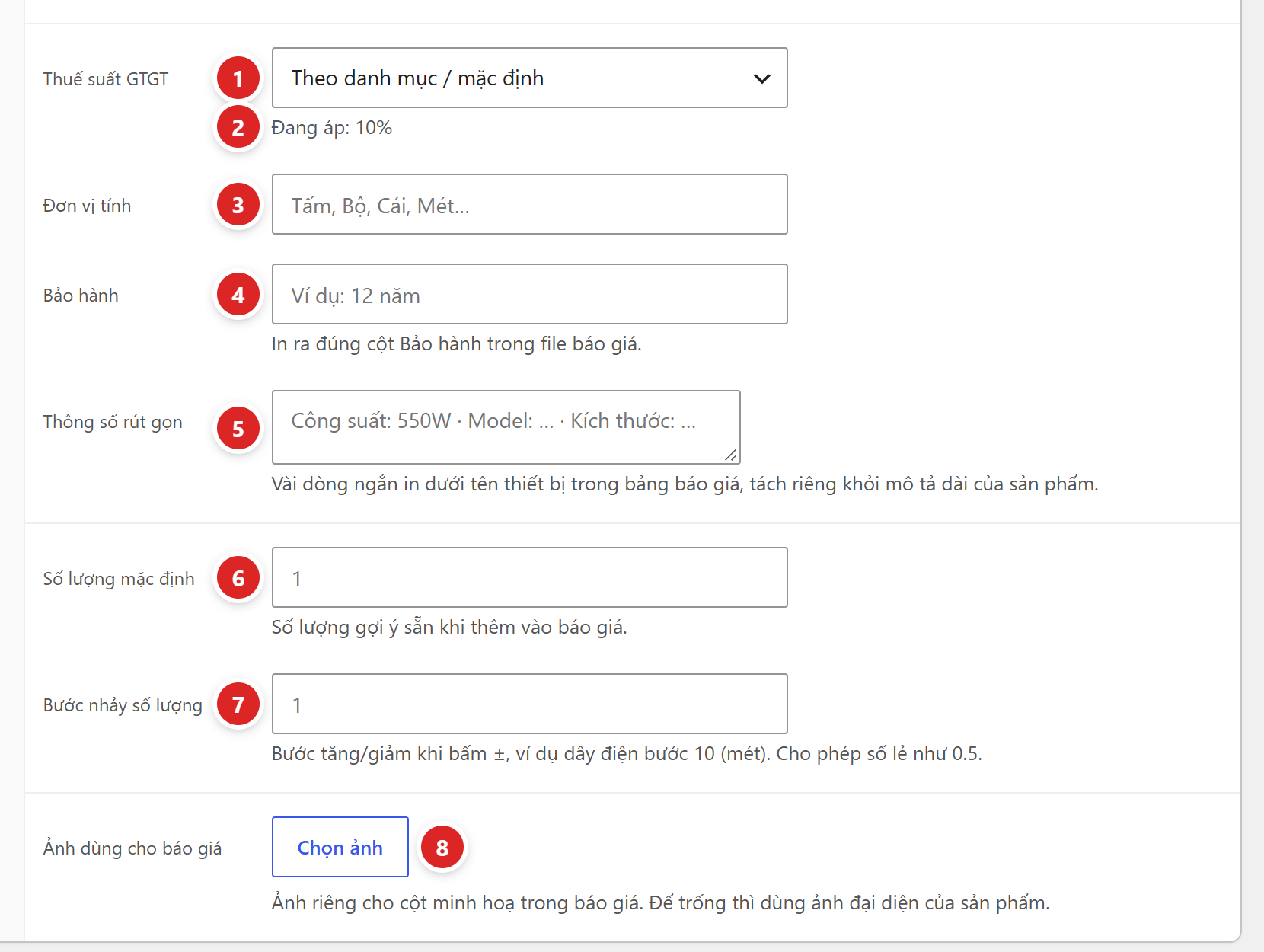The image size is (1264, 952).
Task: Click the Bước nhảy số lượng label
Action: [x=123, y=705]
